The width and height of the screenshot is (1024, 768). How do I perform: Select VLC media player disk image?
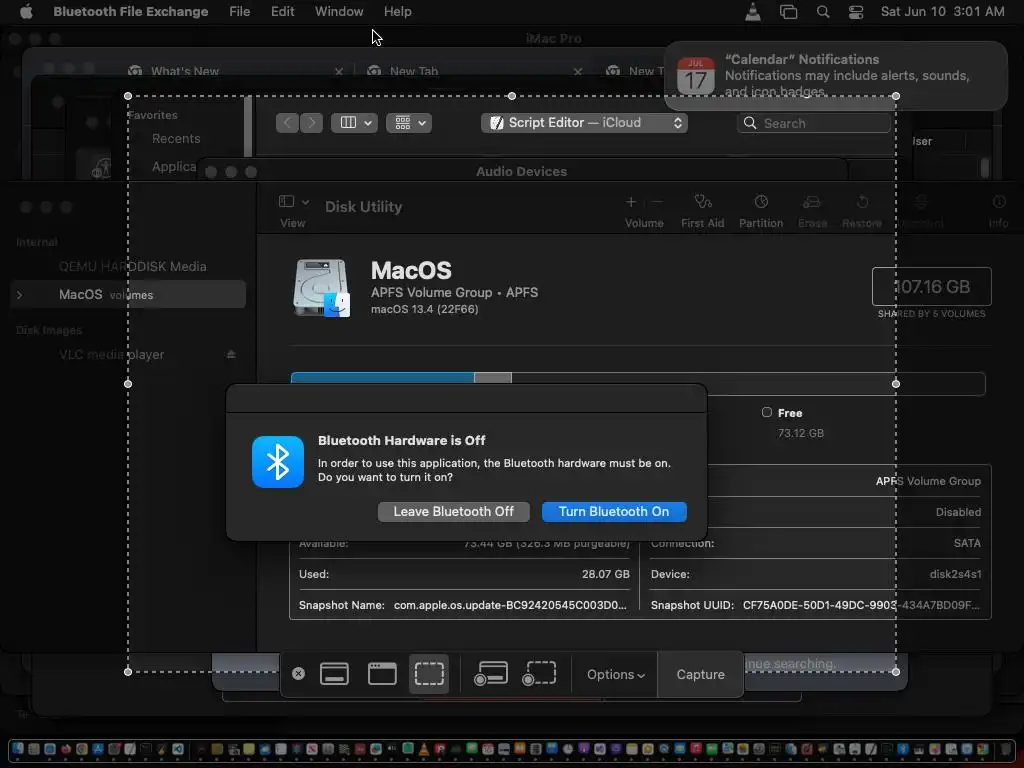(112, 355)
